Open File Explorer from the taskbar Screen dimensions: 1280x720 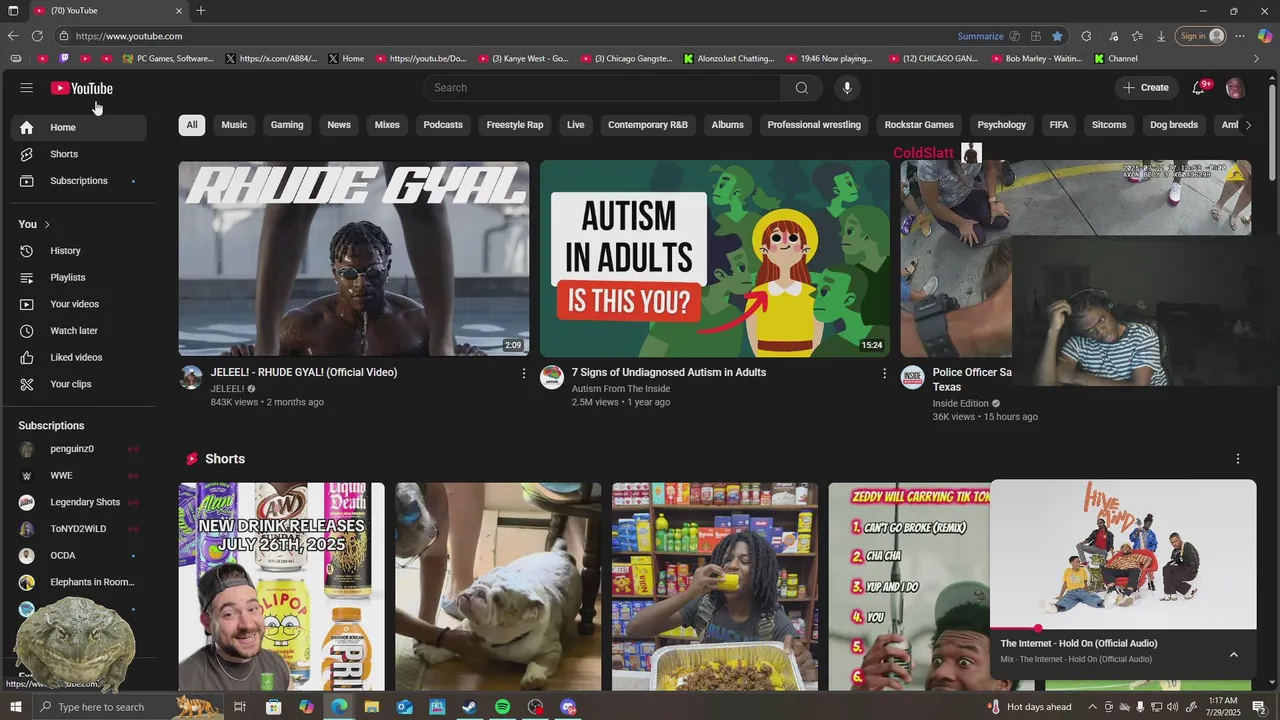pos(371,707)
